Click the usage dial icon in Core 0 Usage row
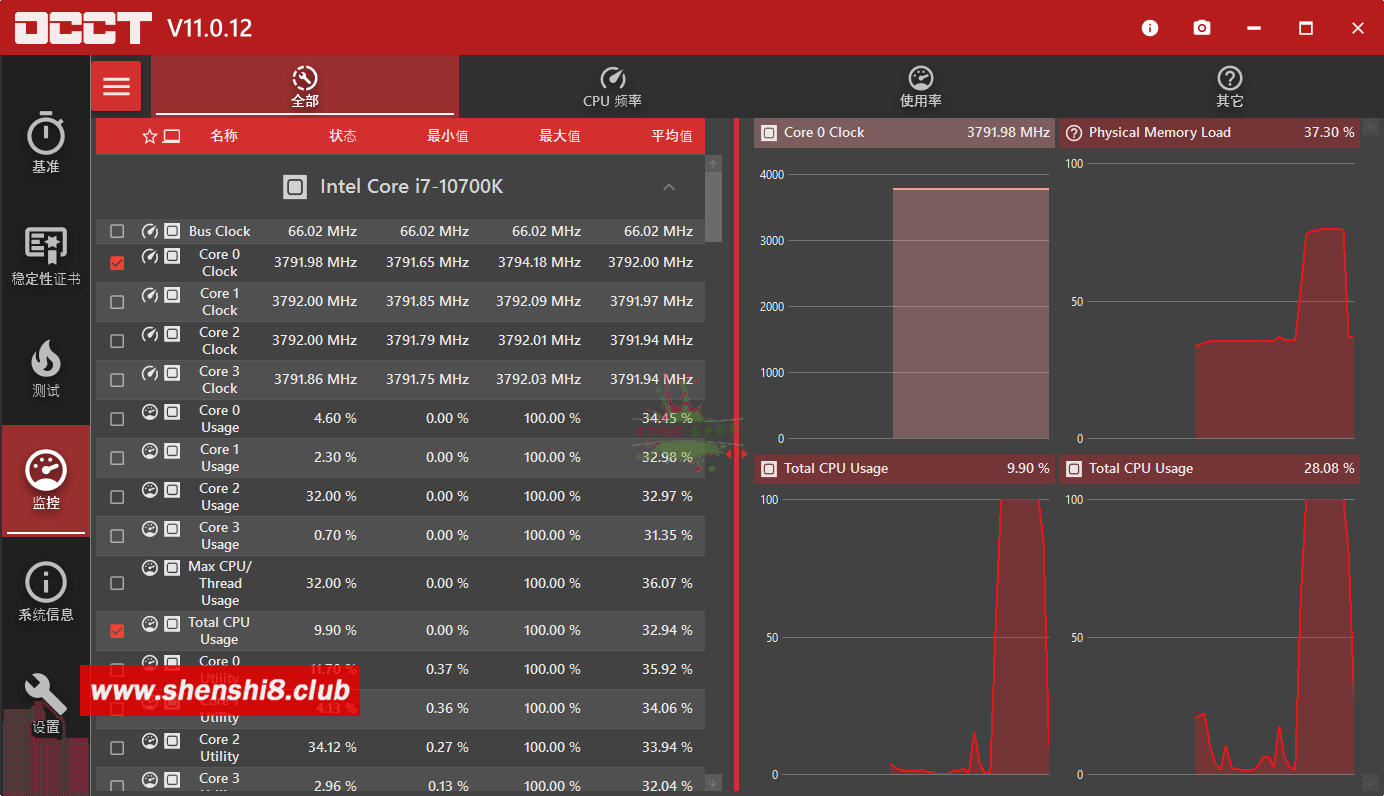The height and width of the screenshot is (796, 1384). point(150,411)
